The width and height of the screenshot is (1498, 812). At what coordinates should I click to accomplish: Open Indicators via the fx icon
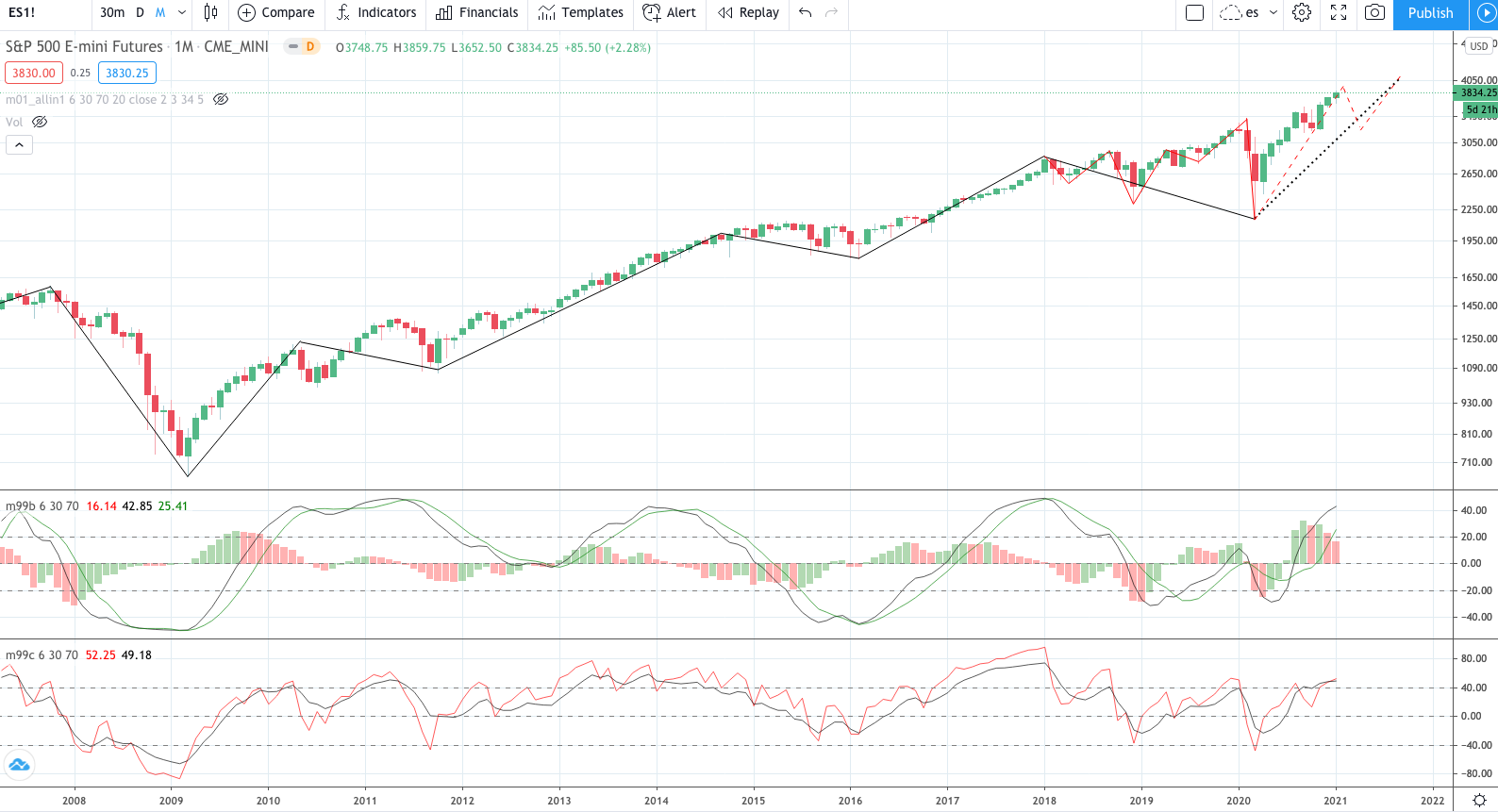pos(343,12)
